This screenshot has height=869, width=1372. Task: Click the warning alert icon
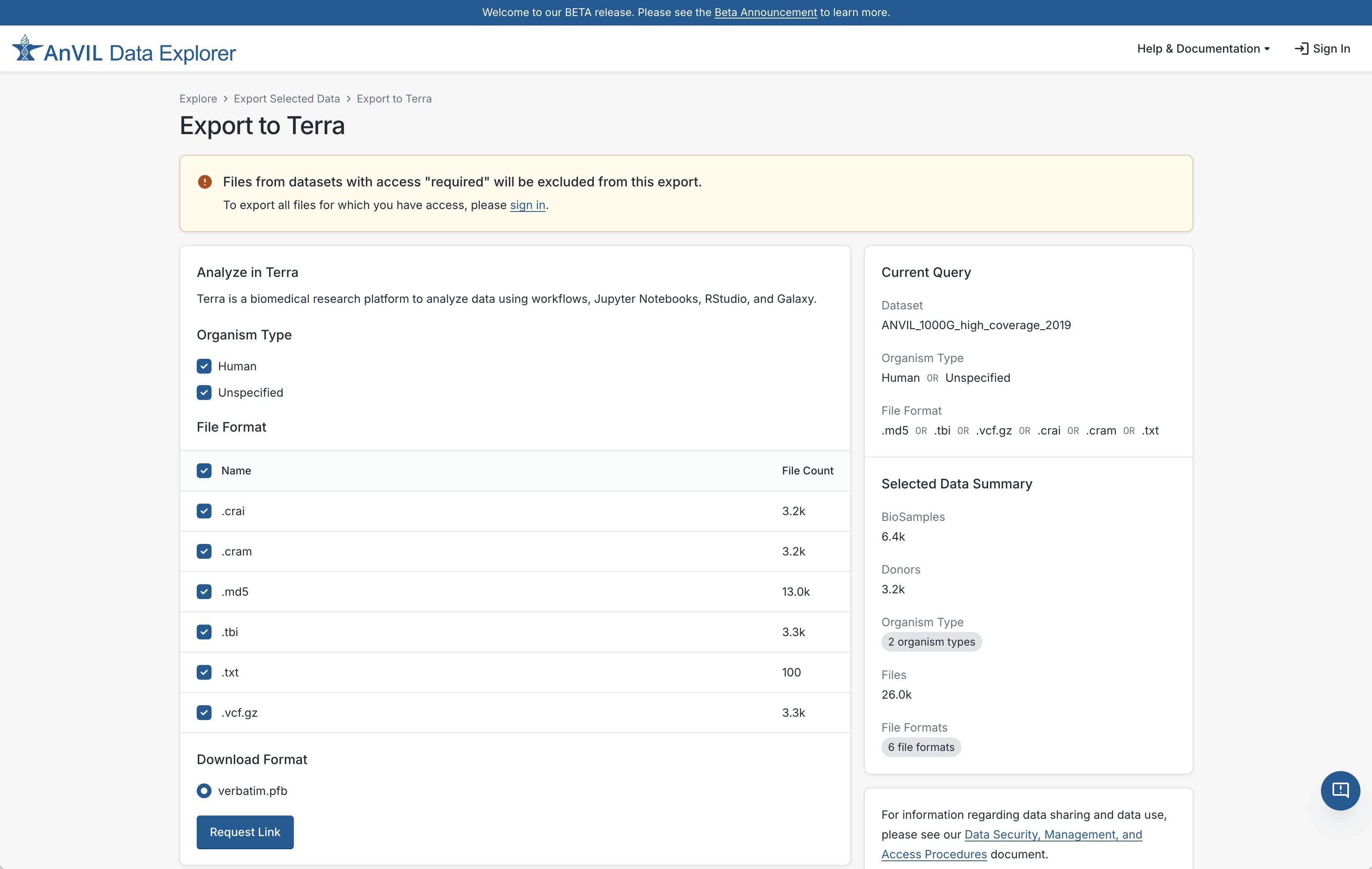coord(205,181)
